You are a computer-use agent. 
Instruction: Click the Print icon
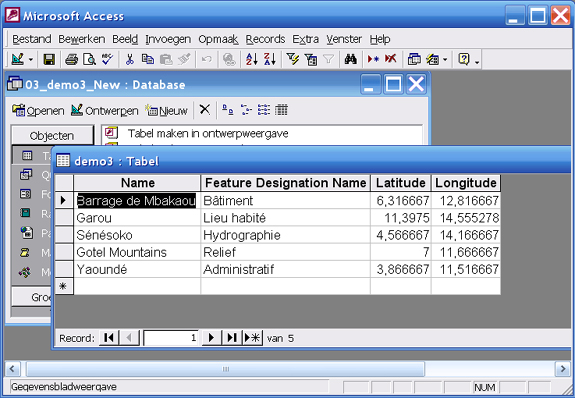72,59
